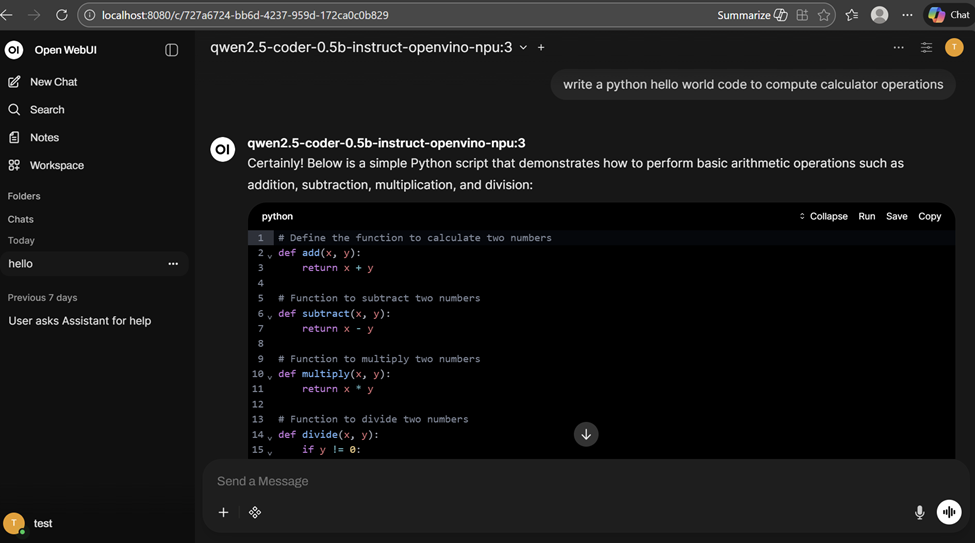Click the Open WebUI logo
Screen dimensions: 975x543
click(x=14, y=50)
